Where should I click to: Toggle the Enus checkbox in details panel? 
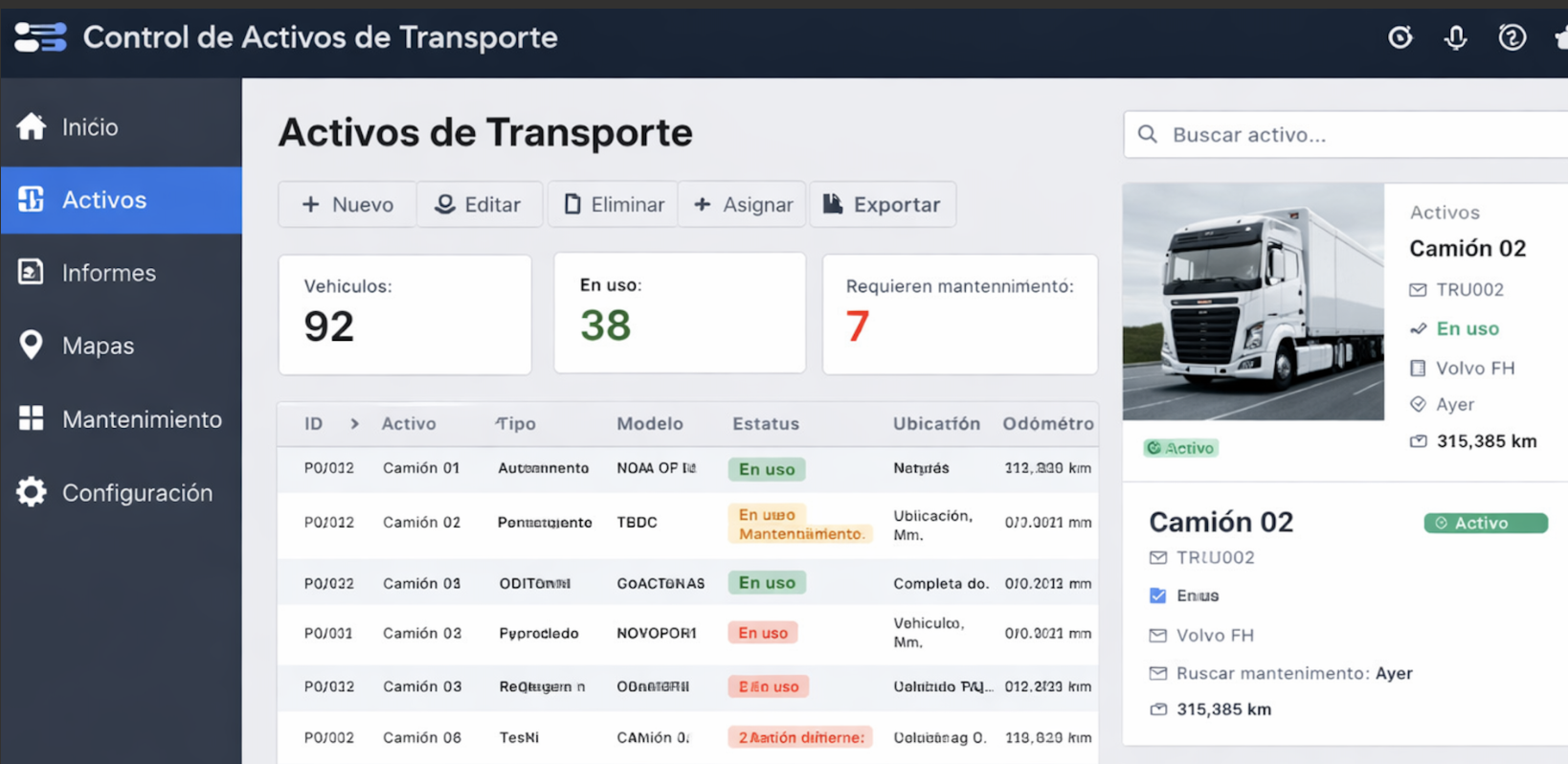(1157, 595)
